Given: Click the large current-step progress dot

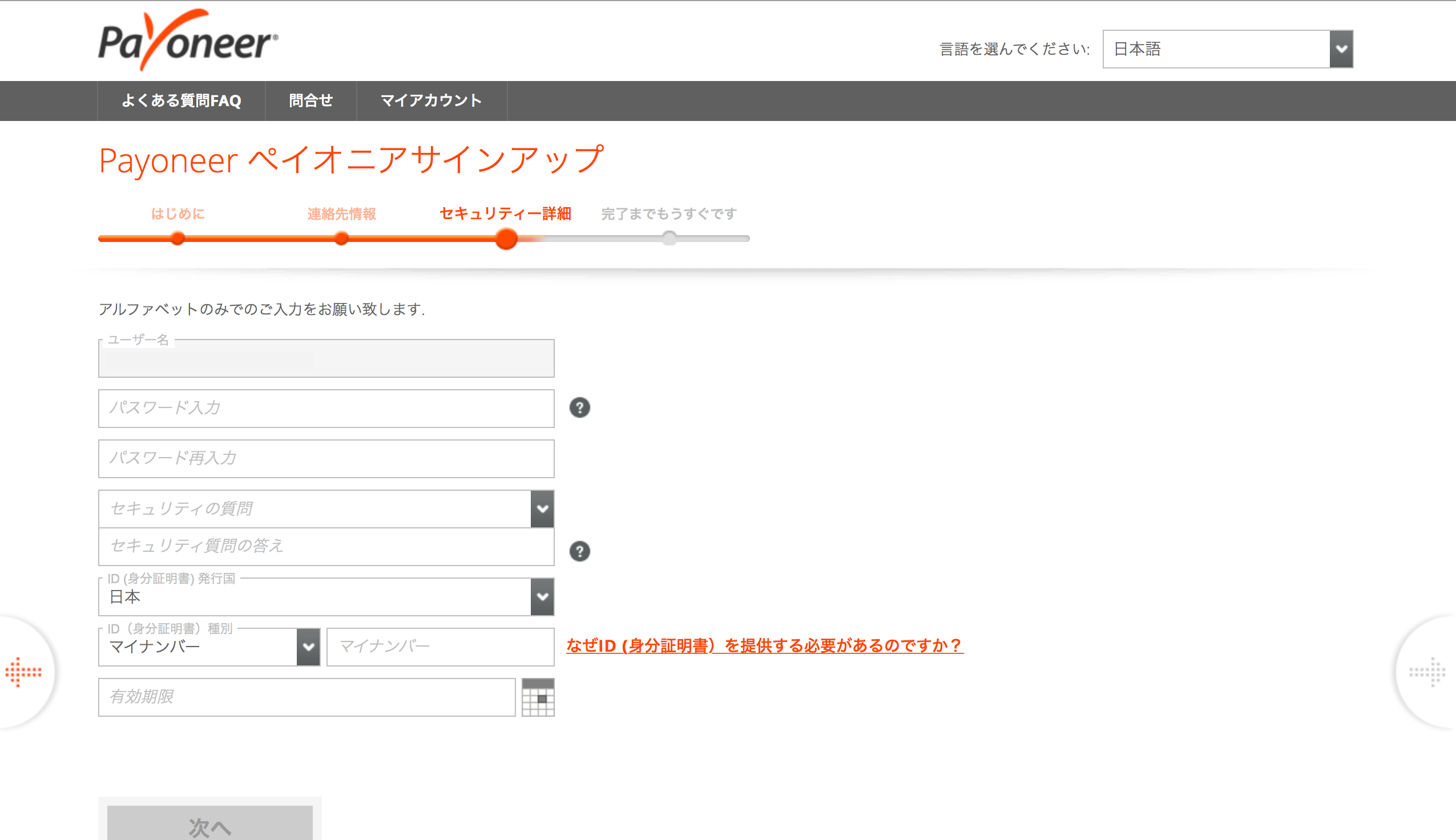Looking at the screenshot, I should (506, 239).
